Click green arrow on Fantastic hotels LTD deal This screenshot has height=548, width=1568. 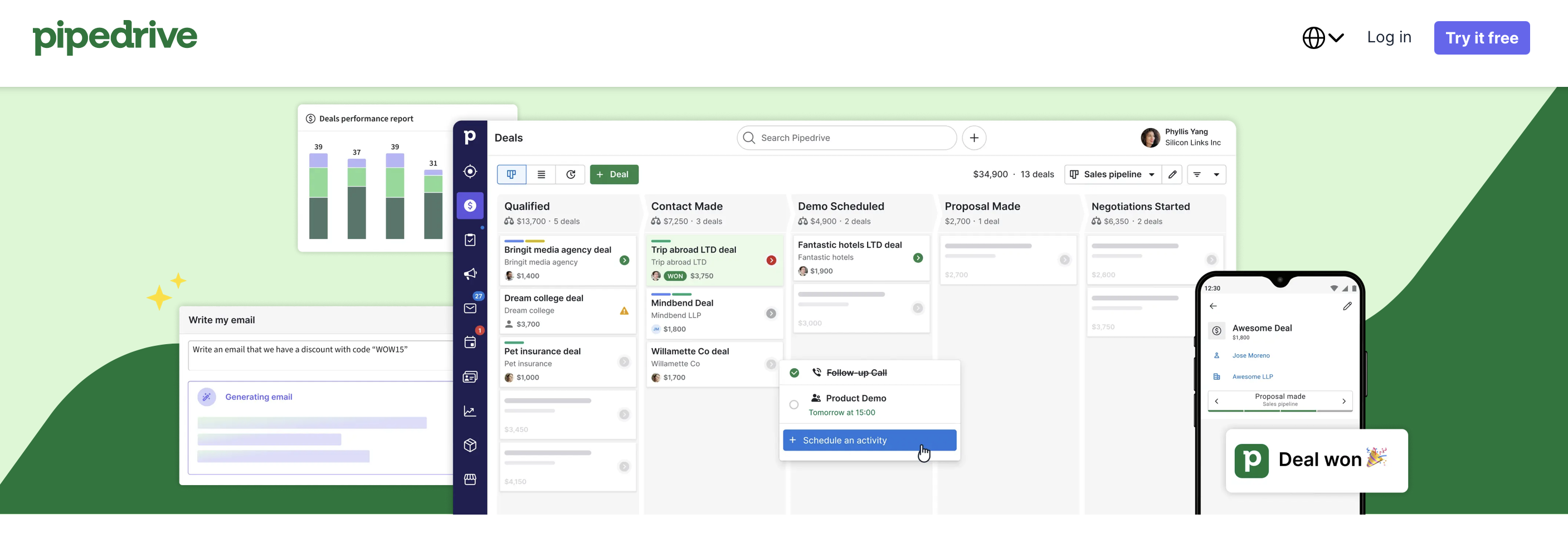pyautogui.click(x=918, y=258)
